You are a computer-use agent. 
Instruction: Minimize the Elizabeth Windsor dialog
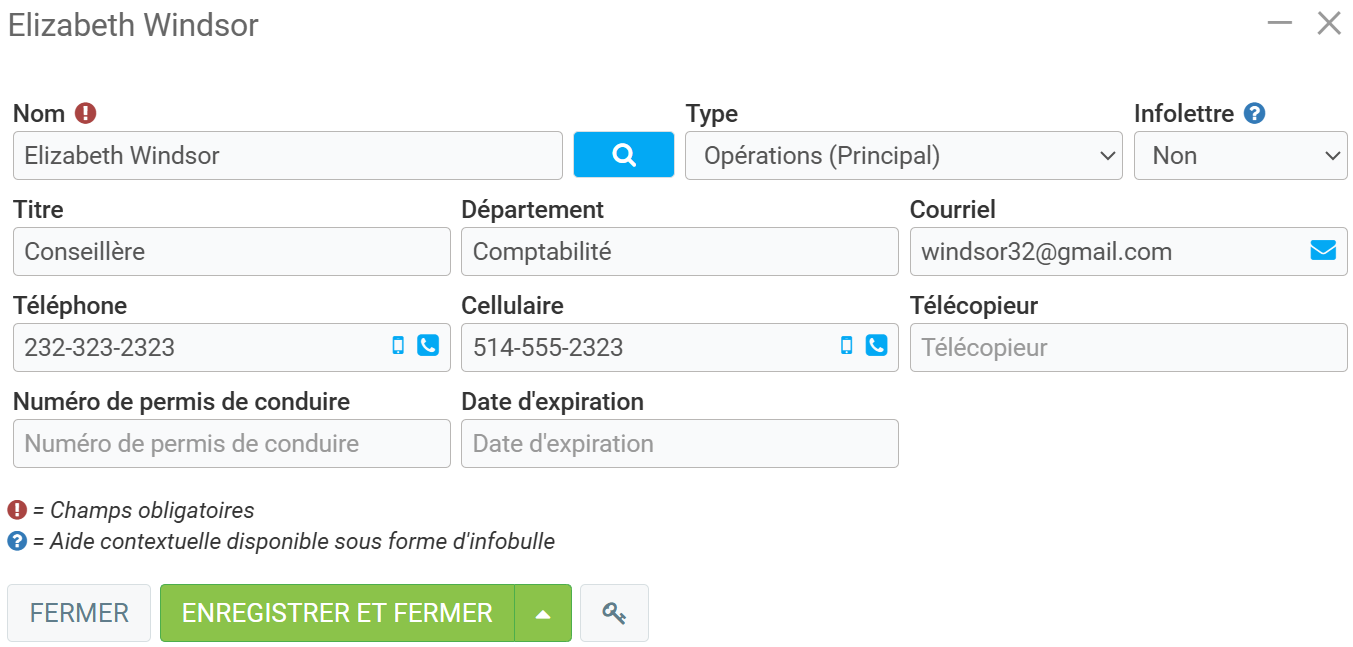[1280, 23]
